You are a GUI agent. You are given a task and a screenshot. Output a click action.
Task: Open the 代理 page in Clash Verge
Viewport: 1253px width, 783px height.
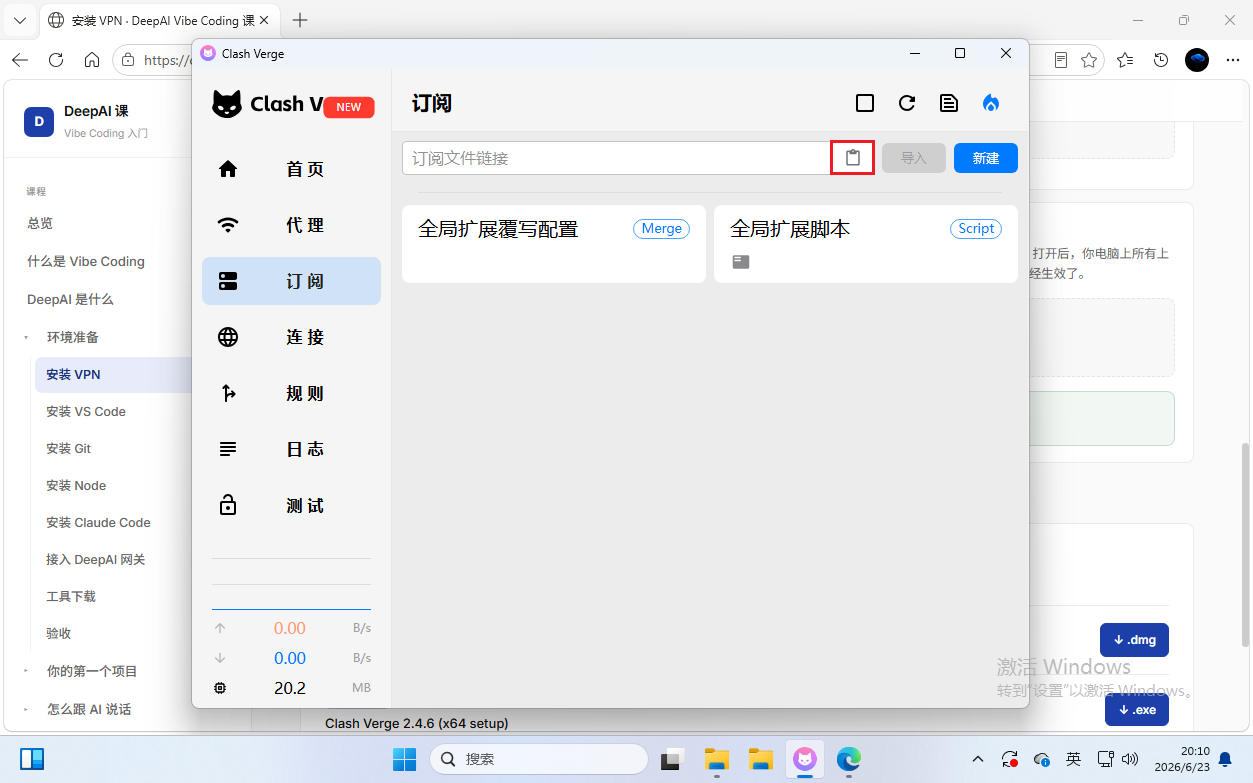(291, 225)
